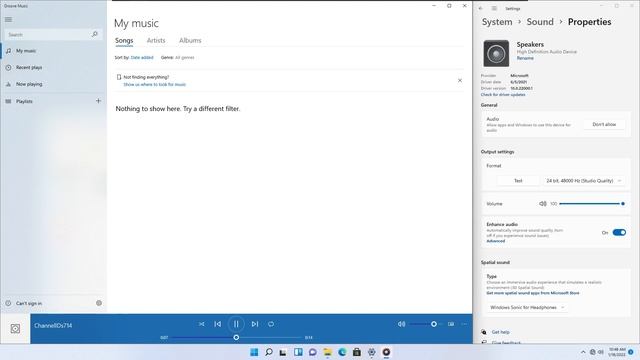
Task: Show hidden icons in system tray
Action: (x=583, y=352)
